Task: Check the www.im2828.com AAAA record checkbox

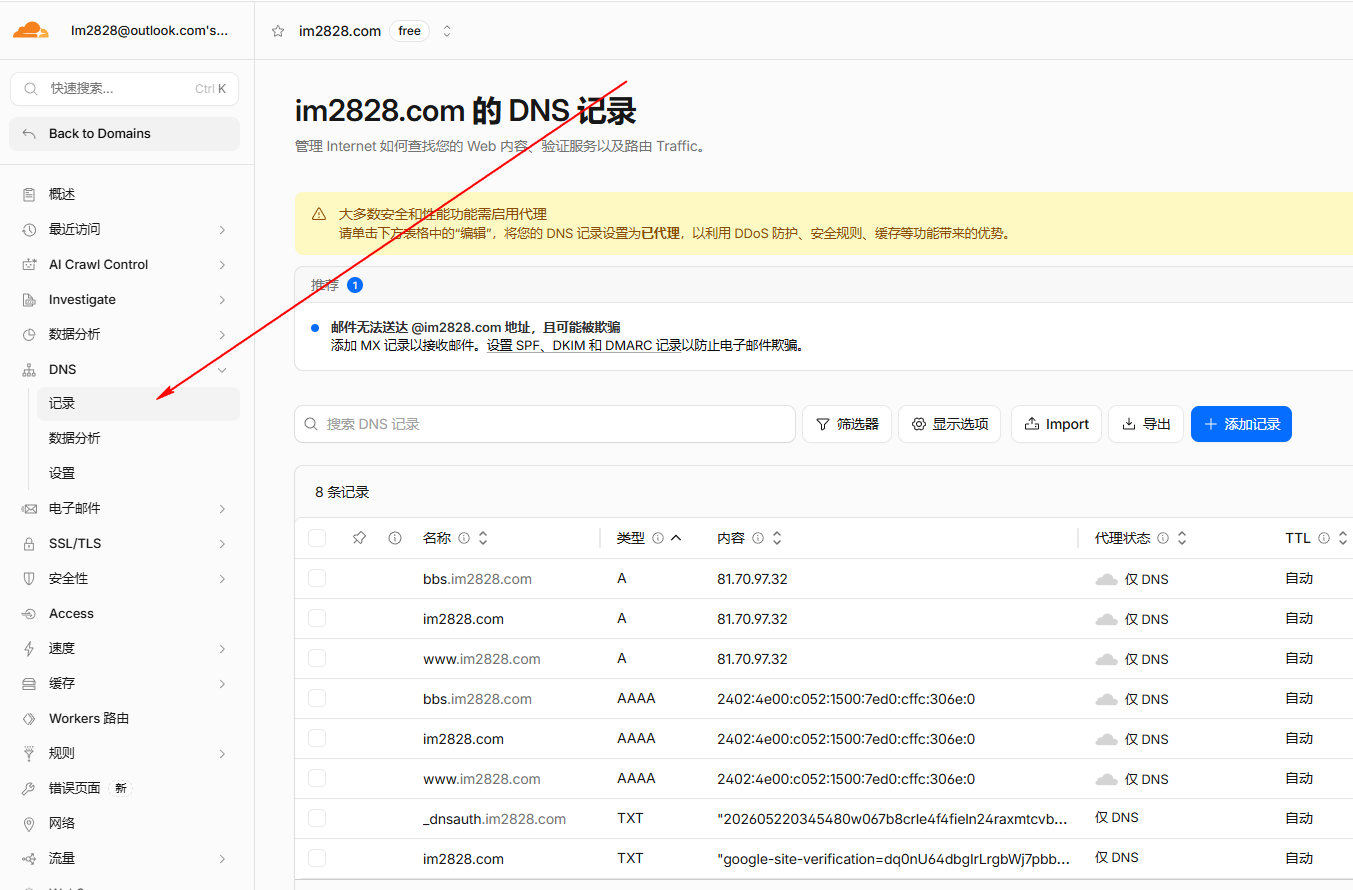Action: tap(317, 778)
